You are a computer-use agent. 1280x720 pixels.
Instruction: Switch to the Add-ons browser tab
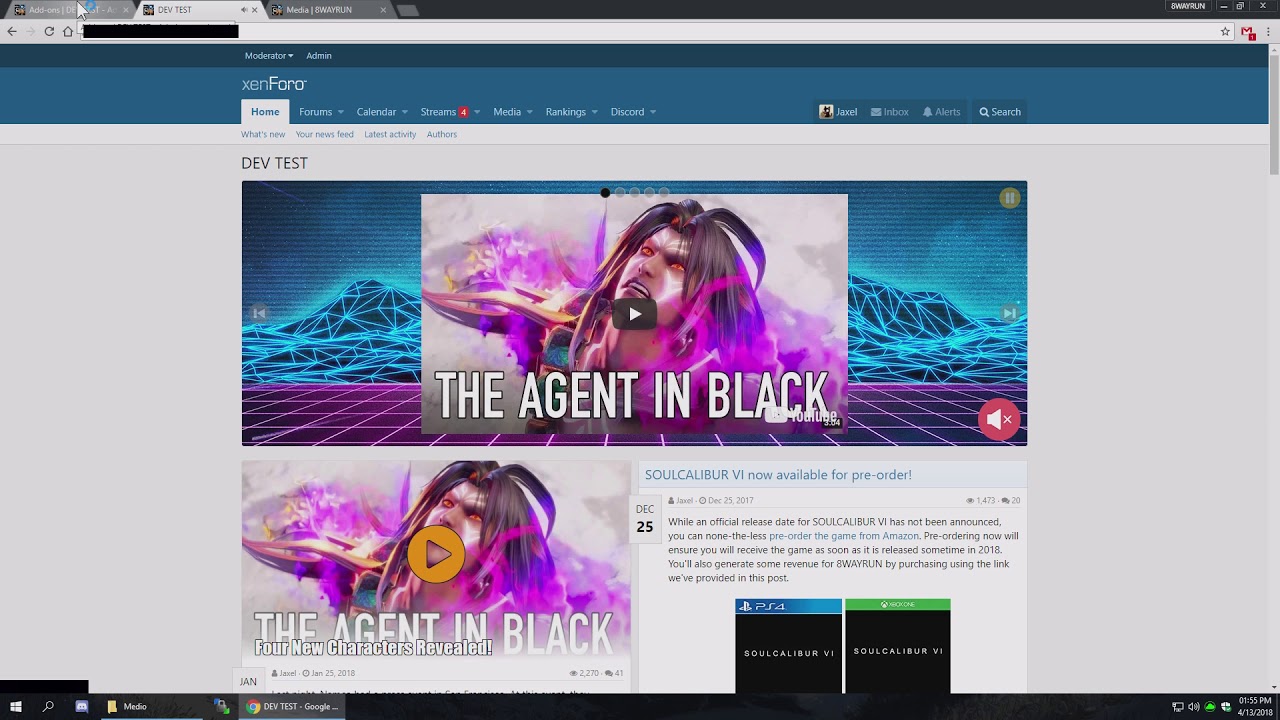pos(68,10)
